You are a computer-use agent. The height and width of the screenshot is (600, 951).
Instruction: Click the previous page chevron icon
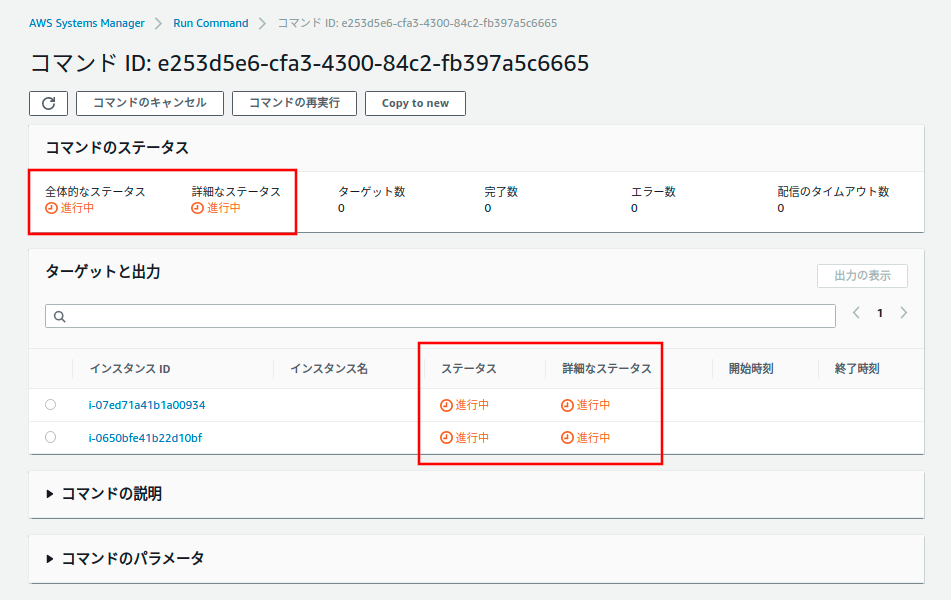pyautogui.click(x=856, y=312)
